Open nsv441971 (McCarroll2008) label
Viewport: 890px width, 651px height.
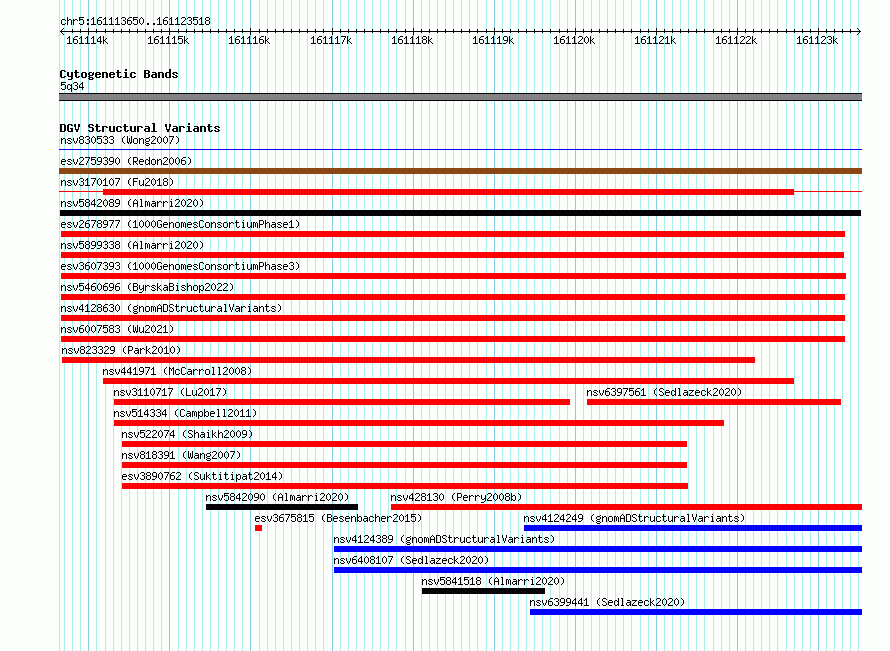(177, 371)
